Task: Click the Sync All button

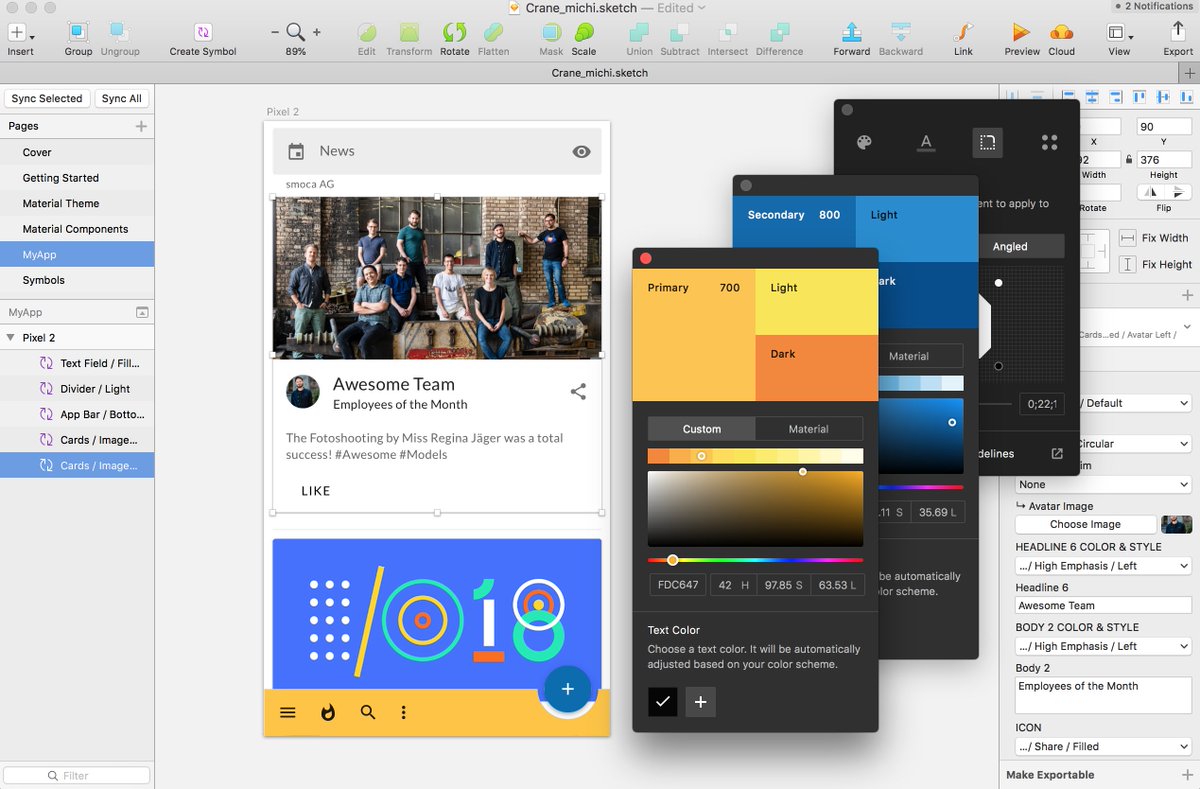Action: [121, 98]
